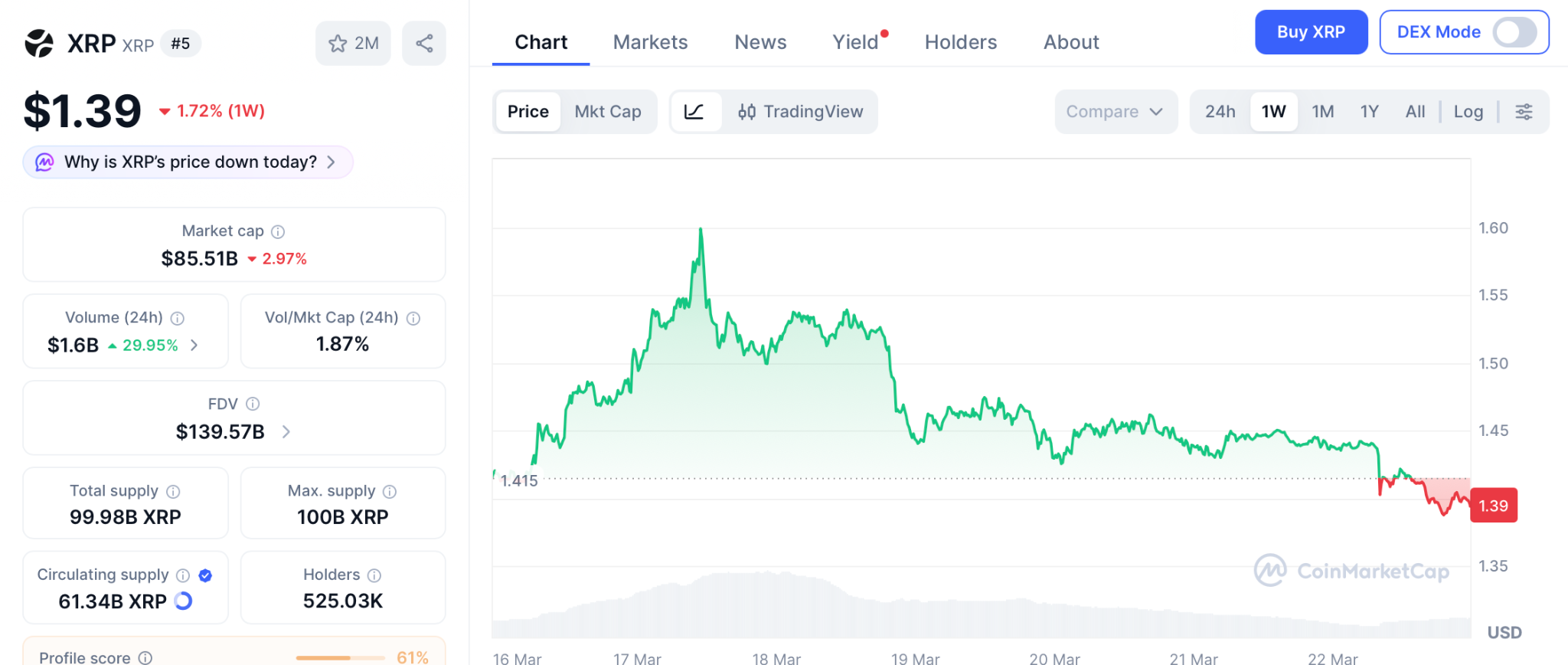The height and width of the screenshot is (665, 1568).
Task: Click the FDV info icon
Action: 253,404
